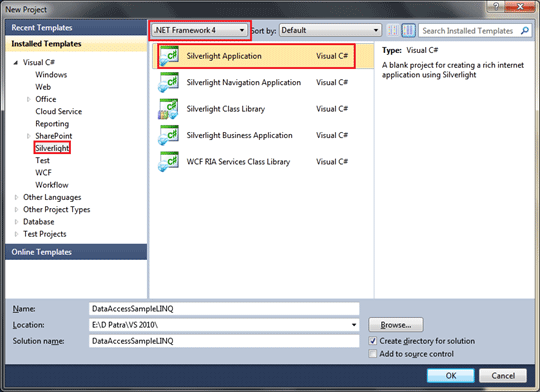Click the Silverlight Business Application name
The height and width of the screenshot is (392, 540).
pos(239,135)
